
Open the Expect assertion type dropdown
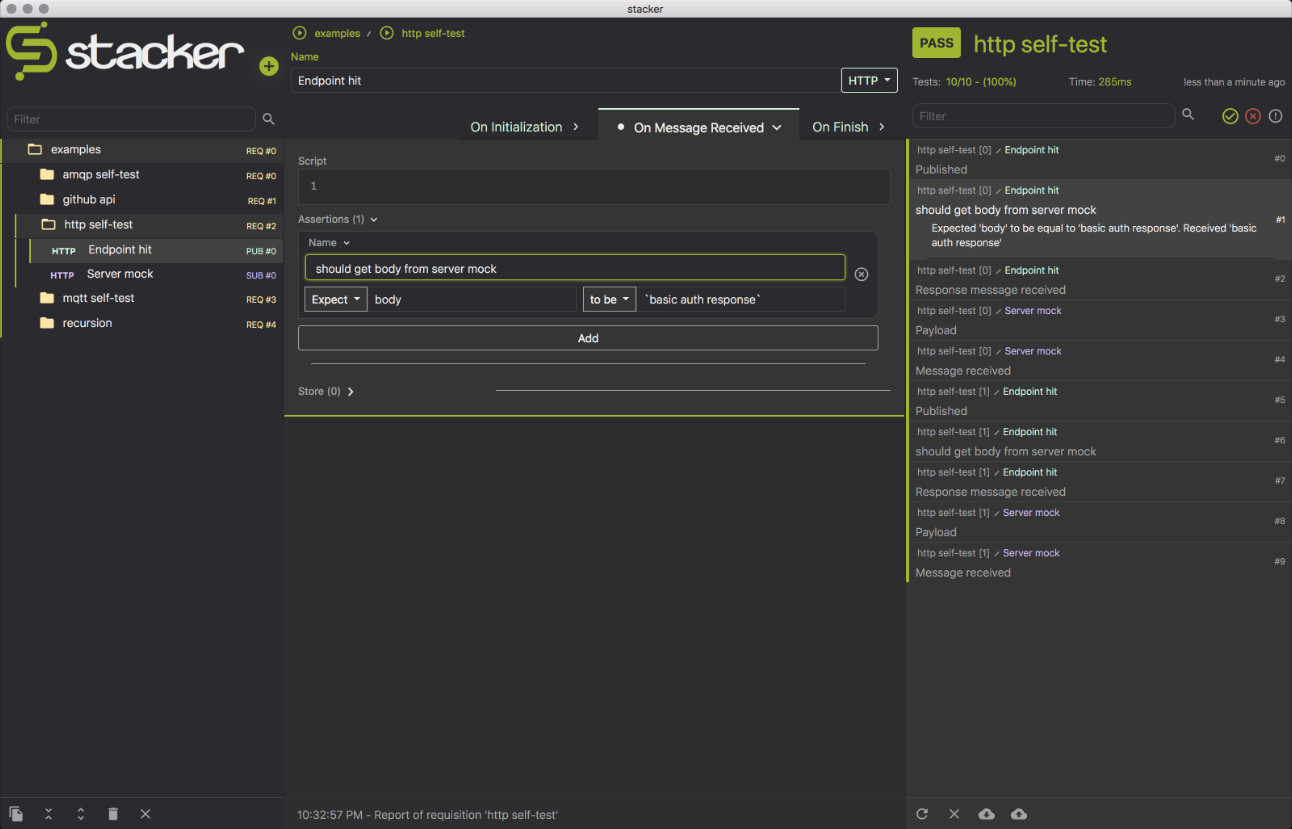tap(336, 299)
